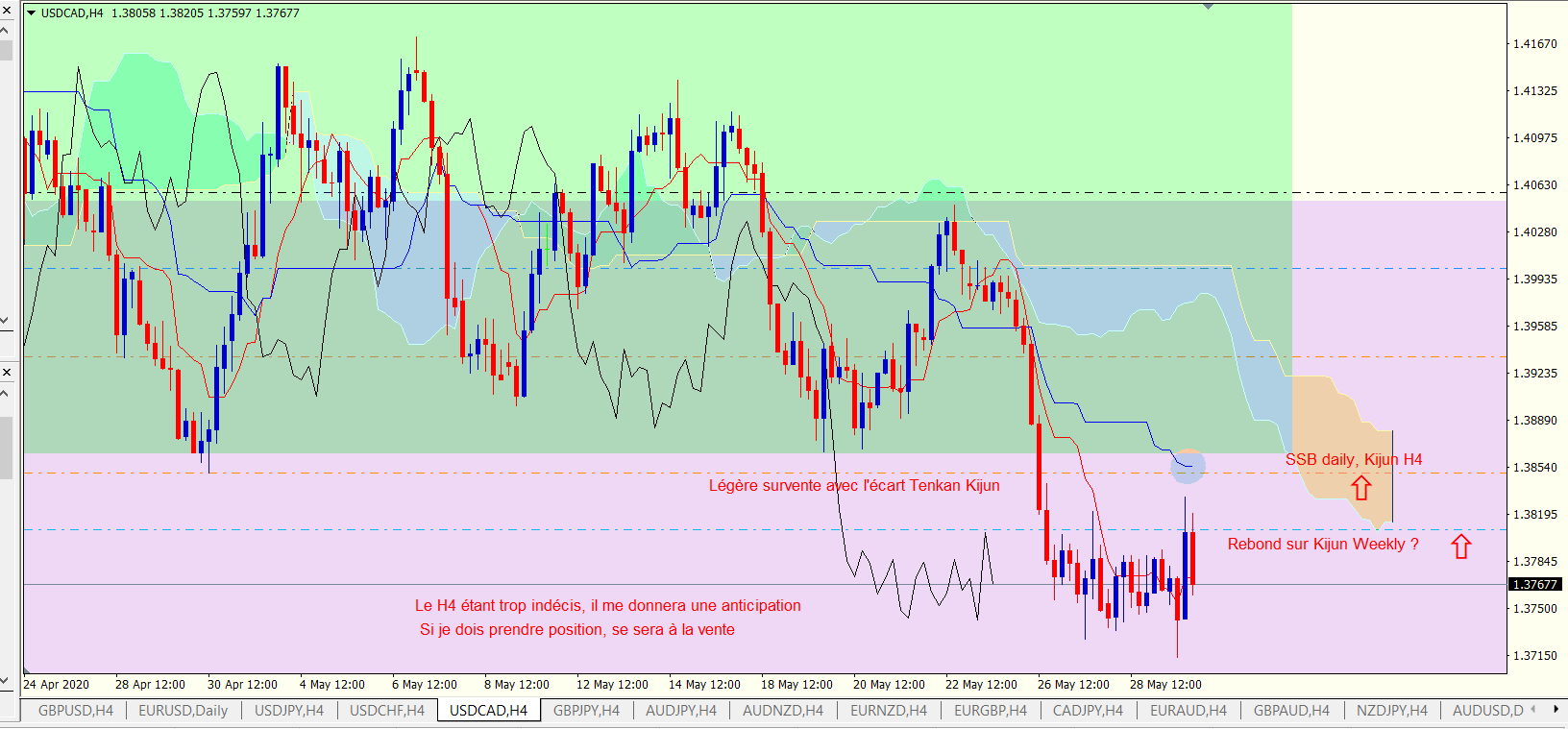Open the USDCAD,H4 chart title dropdown arrow
This screenshot has height=729, width=1568.
(31, 13)
